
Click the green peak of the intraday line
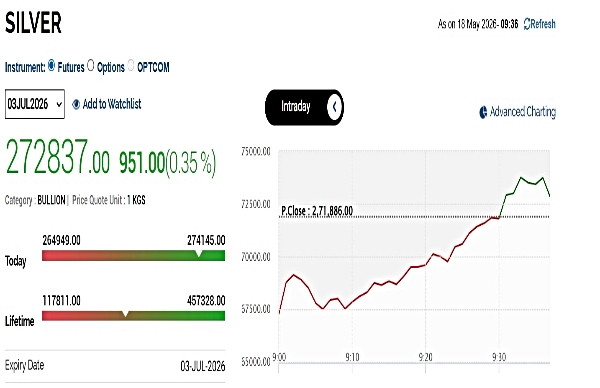[x=521, y=178]
